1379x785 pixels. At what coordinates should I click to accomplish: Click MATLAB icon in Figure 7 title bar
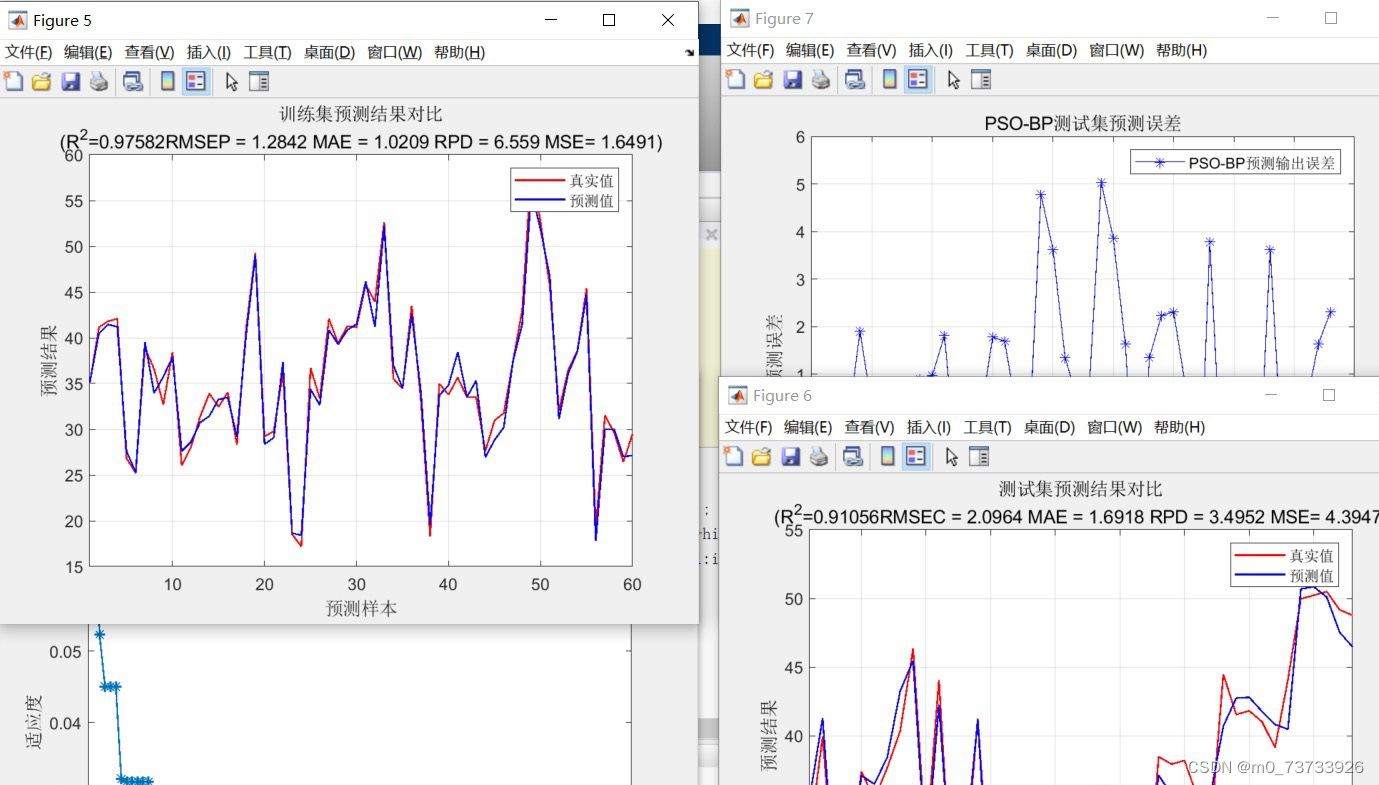739,18
